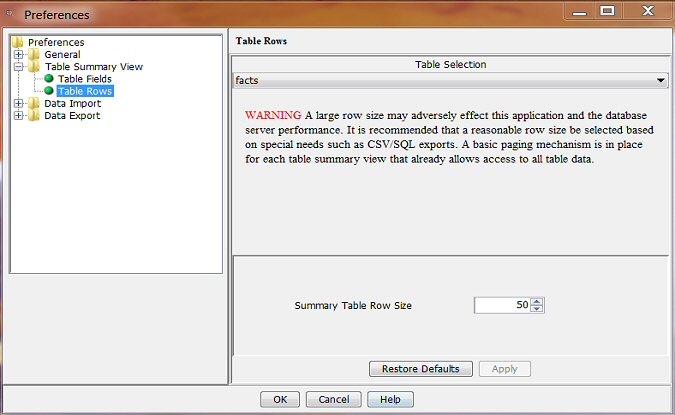Expand the Data Import tree node
The image size is (675, 415).
[18, 103]
